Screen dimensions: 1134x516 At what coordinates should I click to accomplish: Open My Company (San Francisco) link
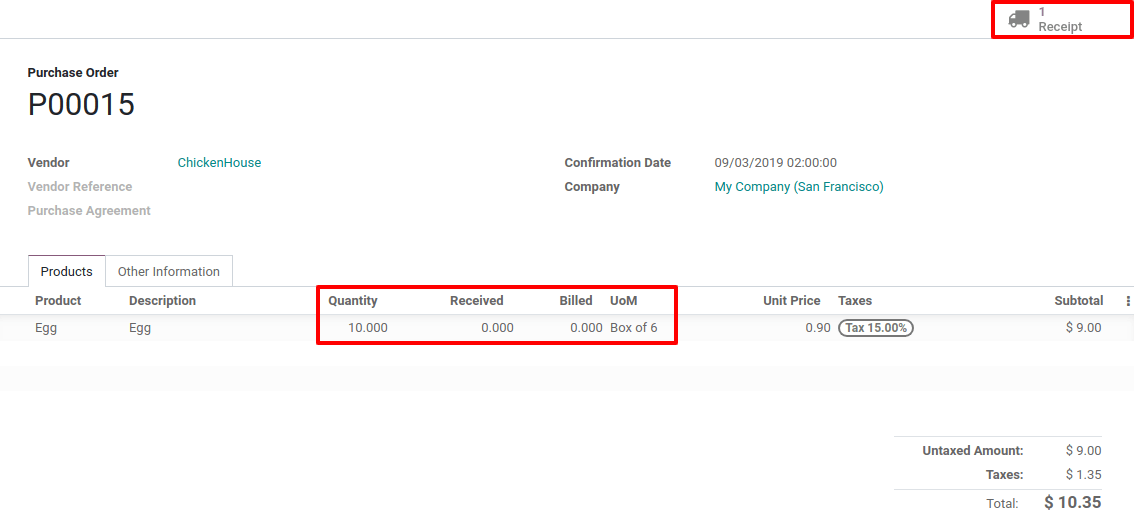pyautogui.click(x=798, y=187)
